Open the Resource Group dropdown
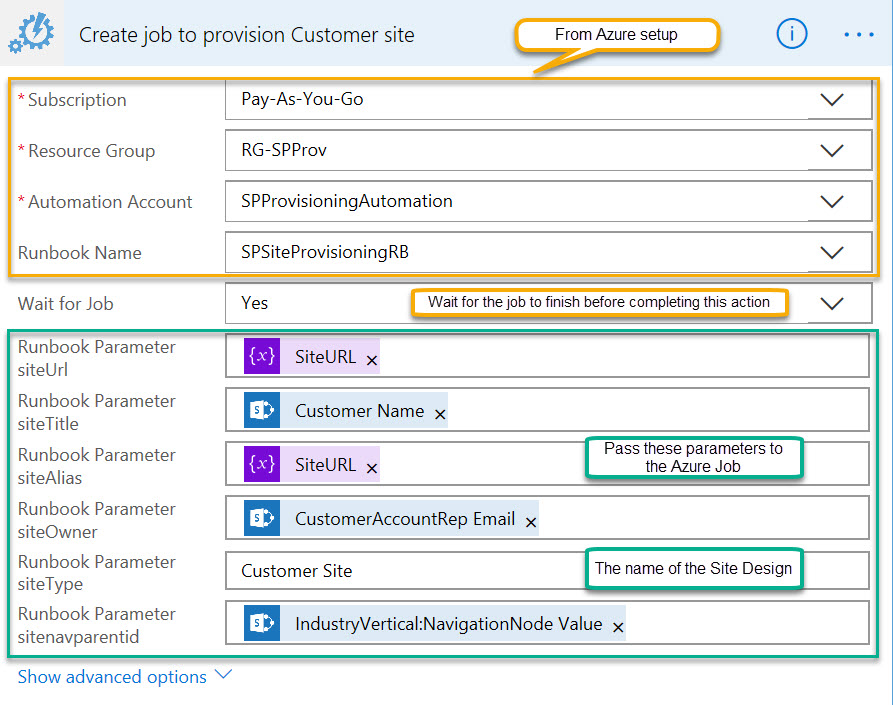This screenshot has height=705, width=893. click(x=832, y=151)
